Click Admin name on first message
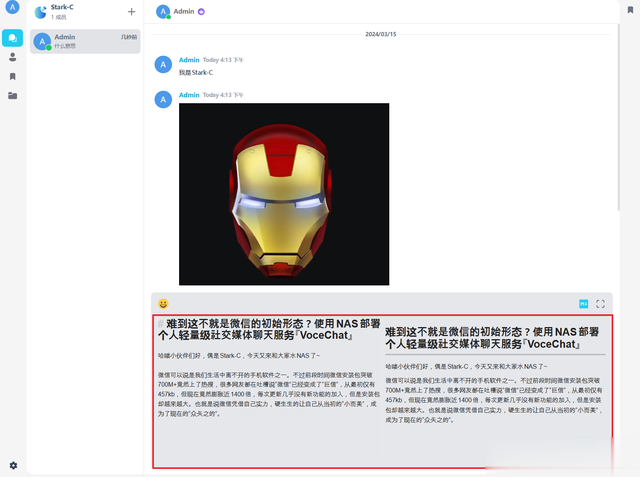 tap(189, 60)
